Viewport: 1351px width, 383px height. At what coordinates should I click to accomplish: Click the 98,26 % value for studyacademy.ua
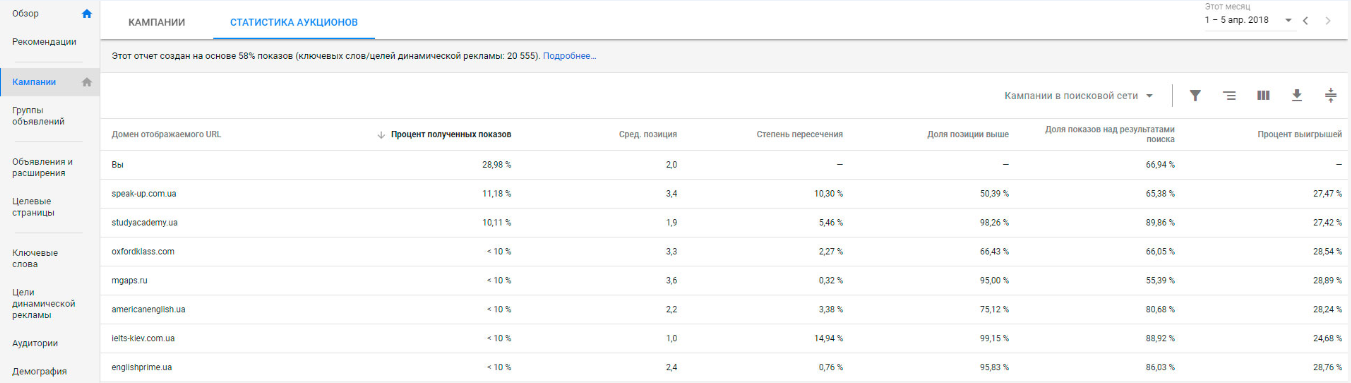point(994,222)
